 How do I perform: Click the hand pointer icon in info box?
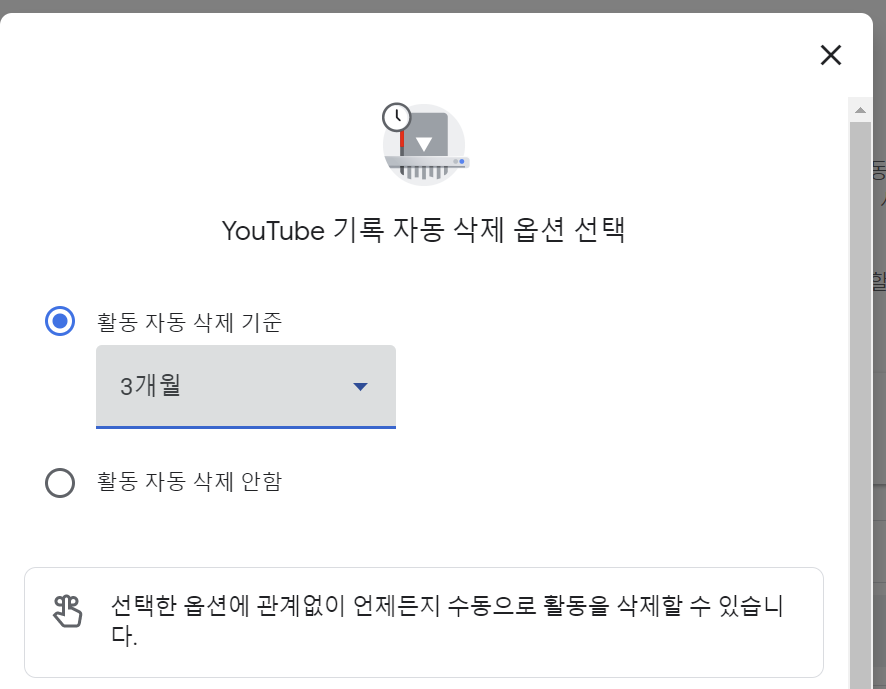(68, 611)
